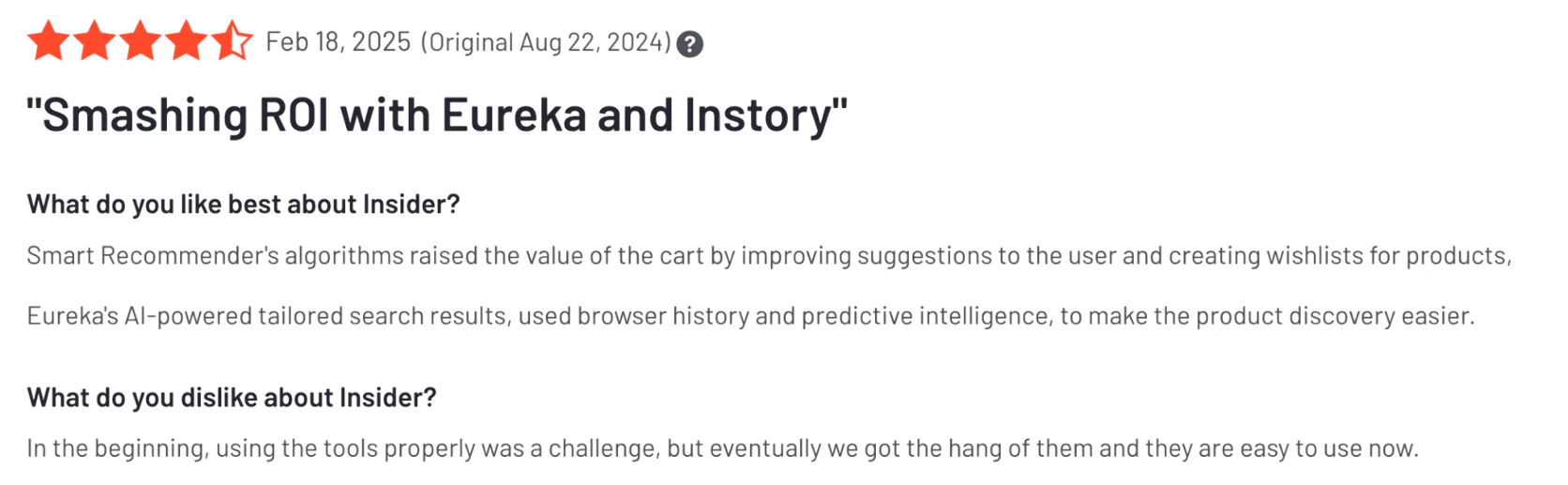The width and height of the screenshot is (1568, 485).
Task: Click the Feb 18, 2025 review date
Action: pos(339,42)
